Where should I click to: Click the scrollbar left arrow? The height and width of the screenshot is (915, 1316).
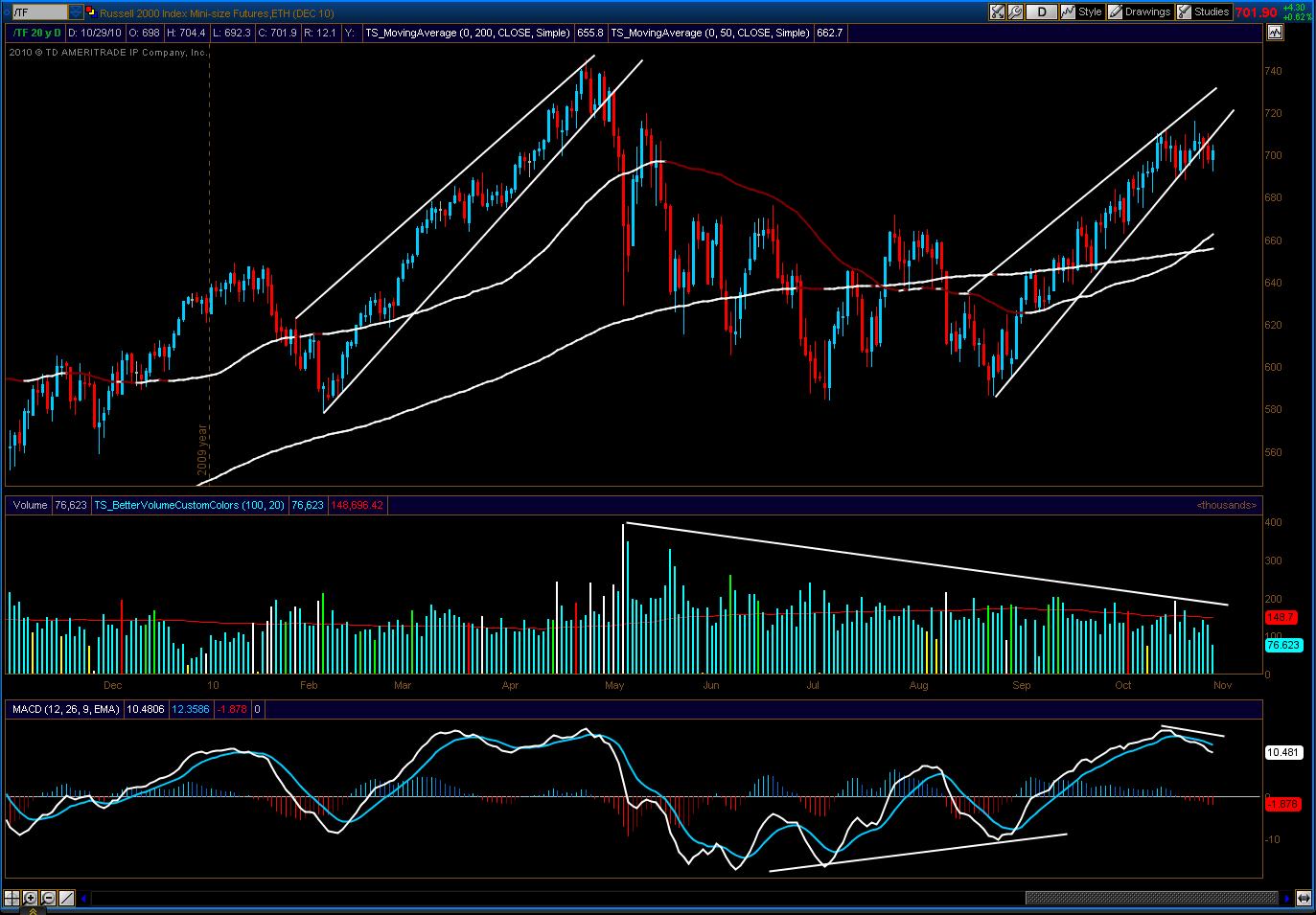(83, 899)
